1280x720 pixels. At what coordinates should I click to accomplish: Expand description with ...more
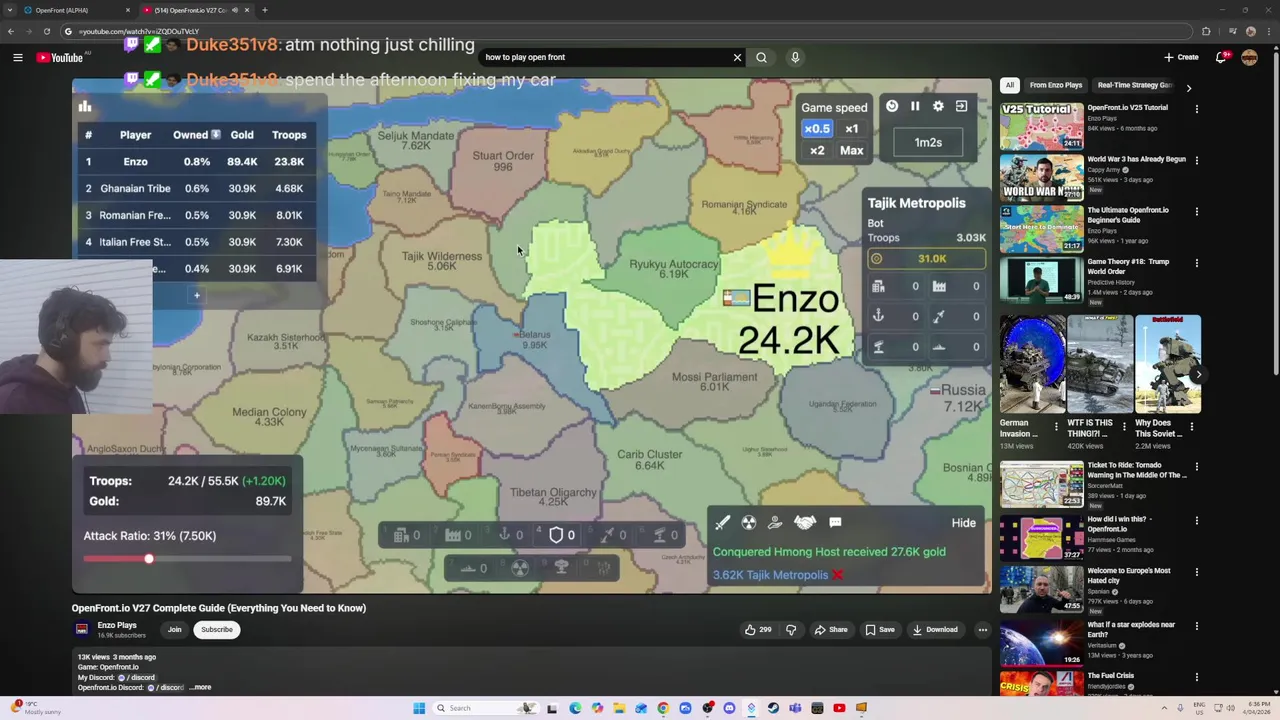tap(201, 688)
